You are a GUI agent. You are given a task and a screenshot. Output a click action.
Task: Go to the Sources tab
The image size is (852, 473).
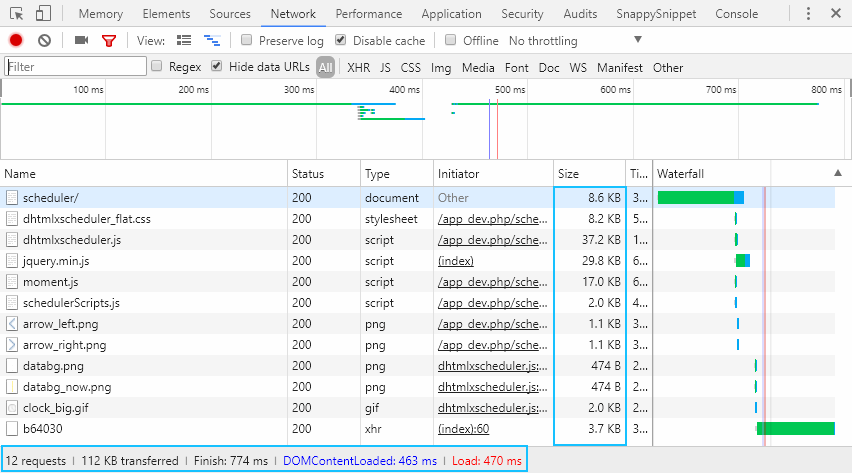230,14
